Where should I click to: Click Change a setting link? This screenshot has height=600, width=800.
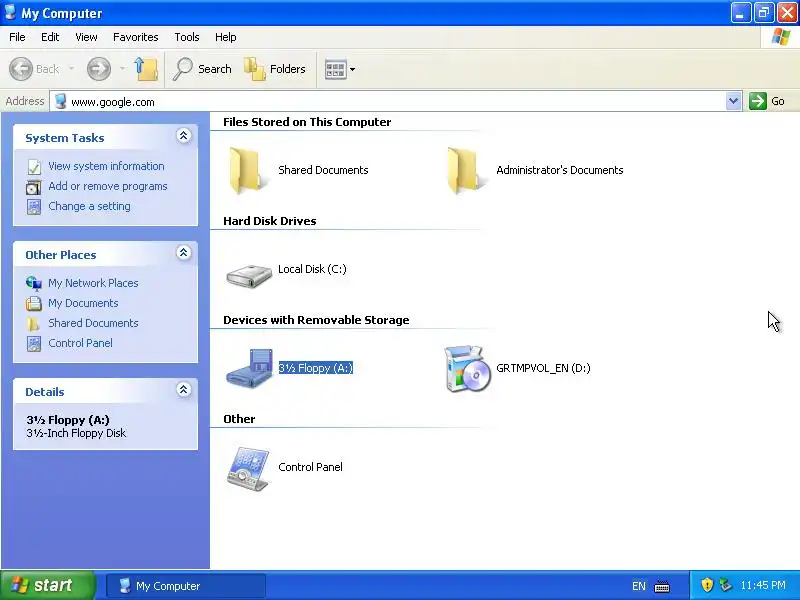pyautogui.click(x=89, y=206)
